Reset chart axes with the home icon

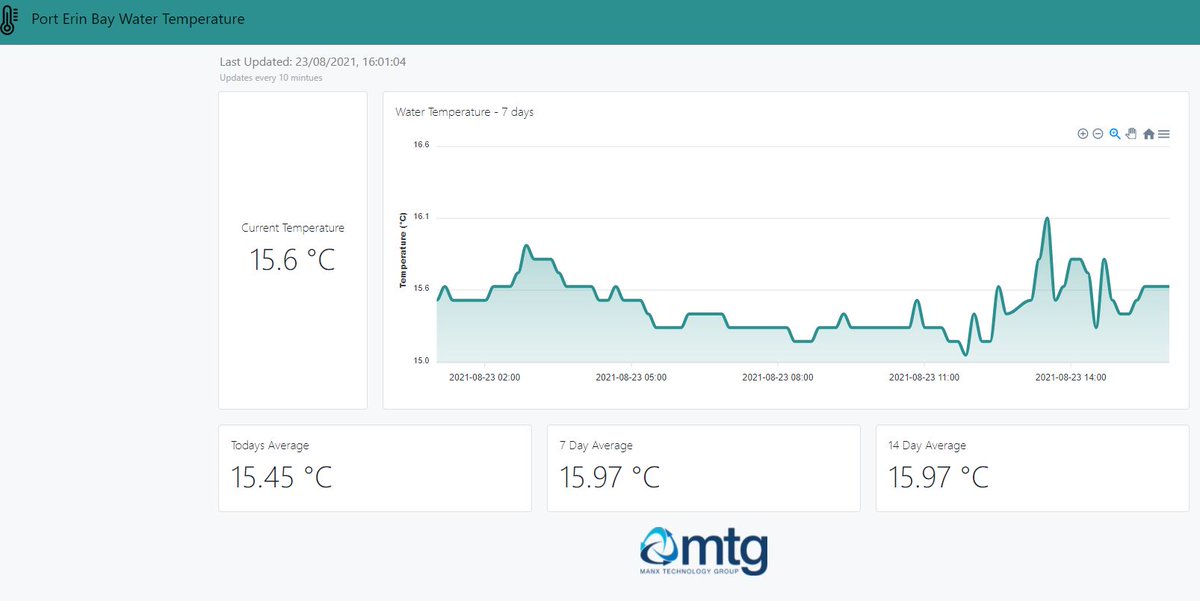click(1148, 133)
